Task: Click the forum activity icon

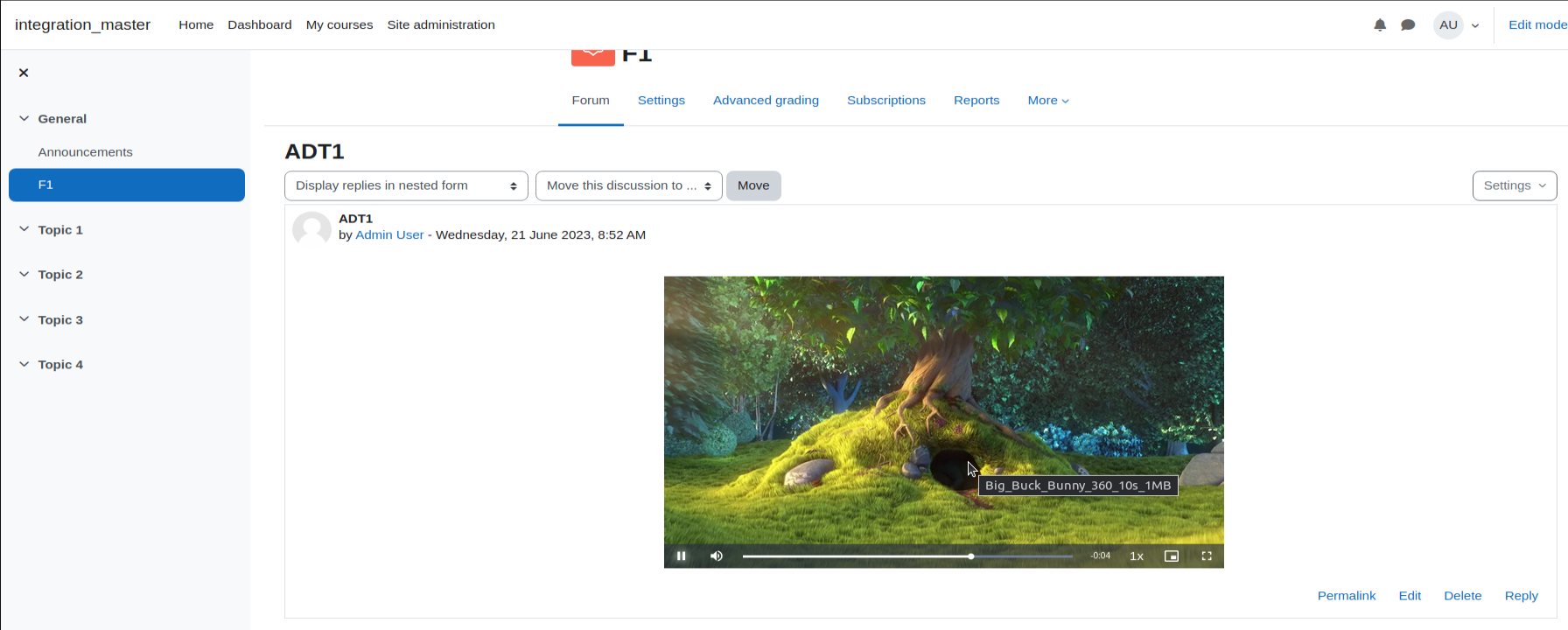Action: (x=593, y=57)
